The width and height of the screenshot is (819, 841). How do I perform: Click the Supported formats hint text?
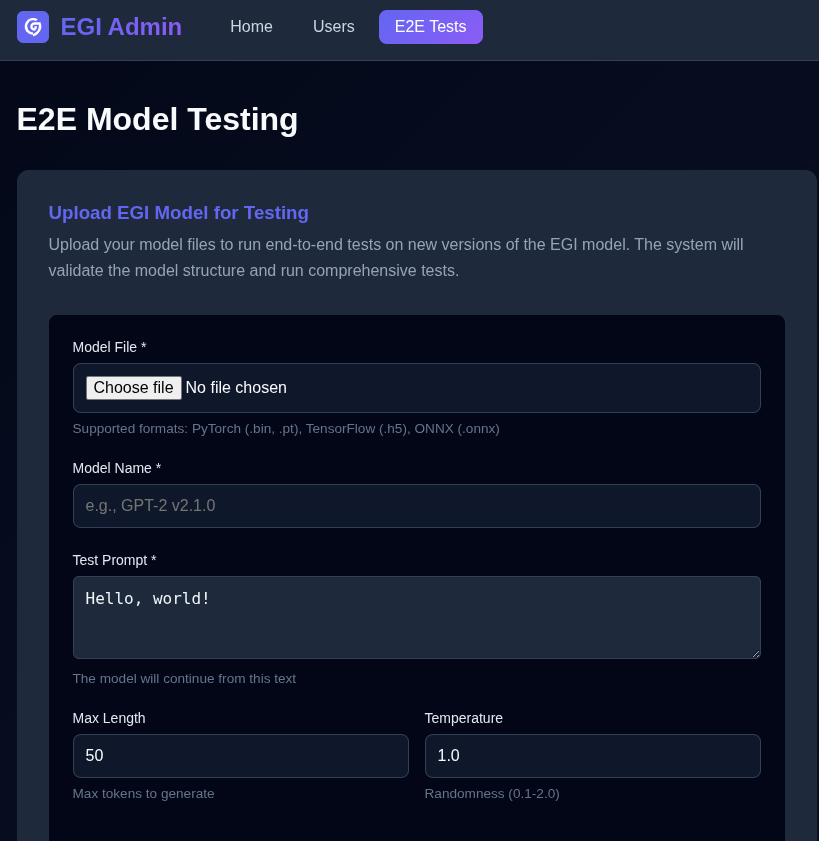tap(285, 429)
